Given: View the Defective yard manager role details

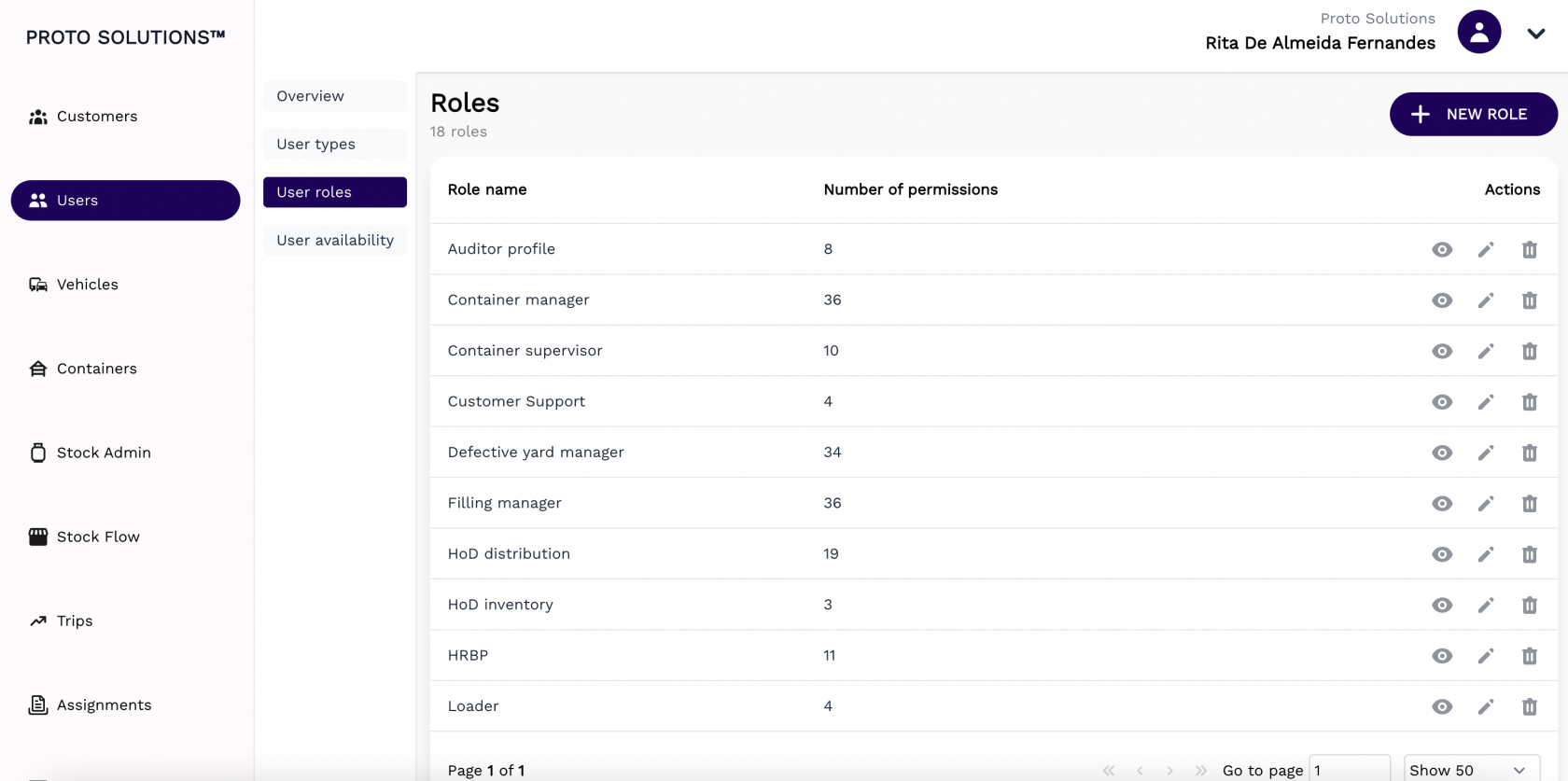Looking at the screenshot, I should point(1442,453).
